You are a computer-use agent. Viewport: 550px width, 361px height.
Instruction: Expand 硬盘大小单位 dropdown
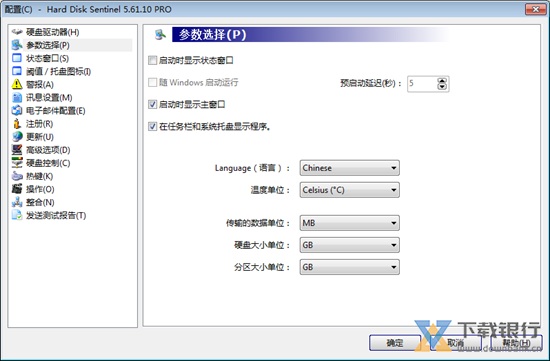tap(349, 245)
